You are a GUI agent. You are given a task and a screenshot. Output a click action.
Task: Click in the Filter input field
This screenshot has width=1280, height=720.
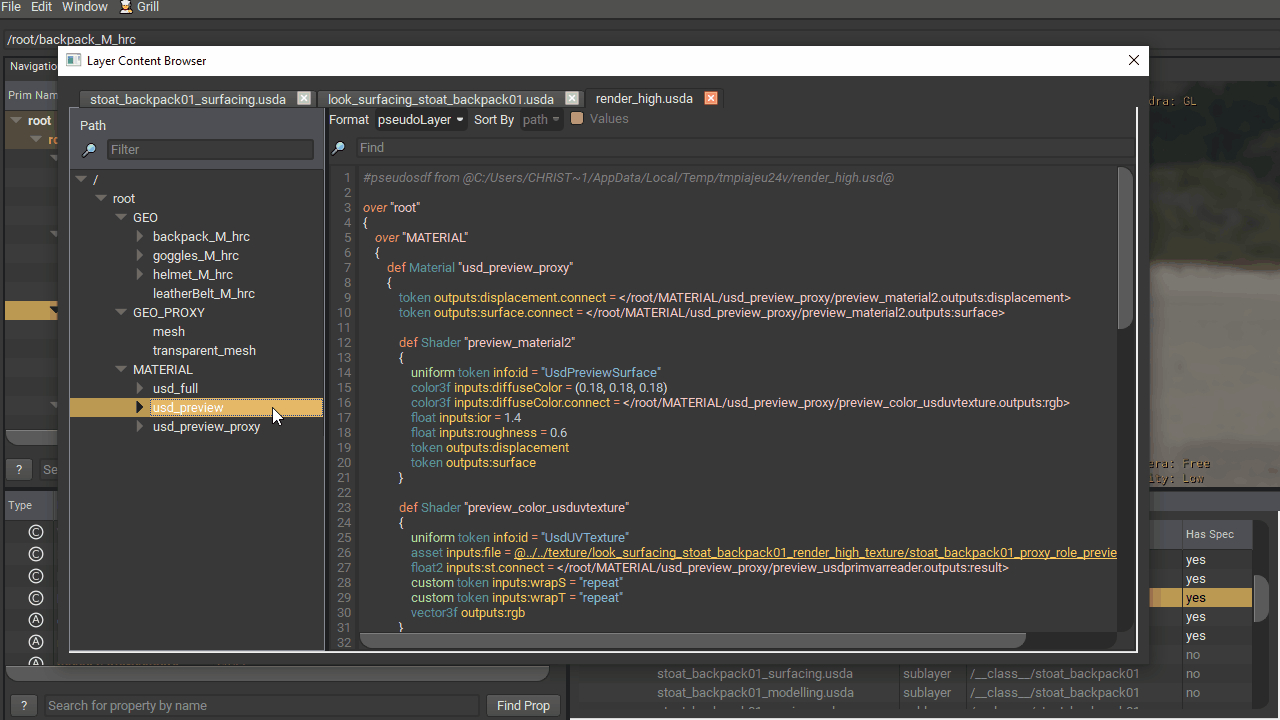click(x=210, y=150)
